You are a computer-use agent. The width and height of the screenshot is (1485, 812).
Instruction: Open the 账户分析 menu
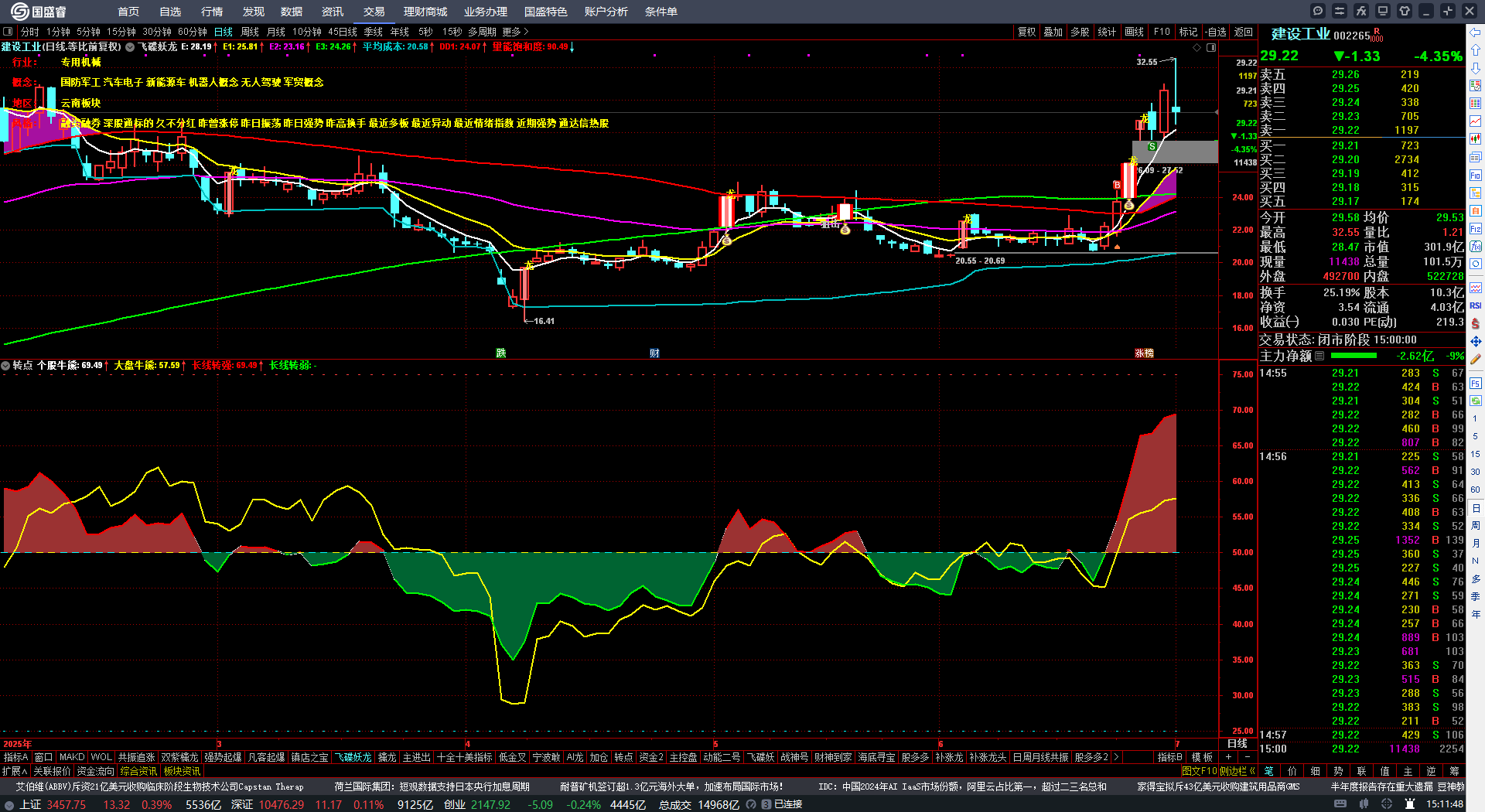click(606, 12)
